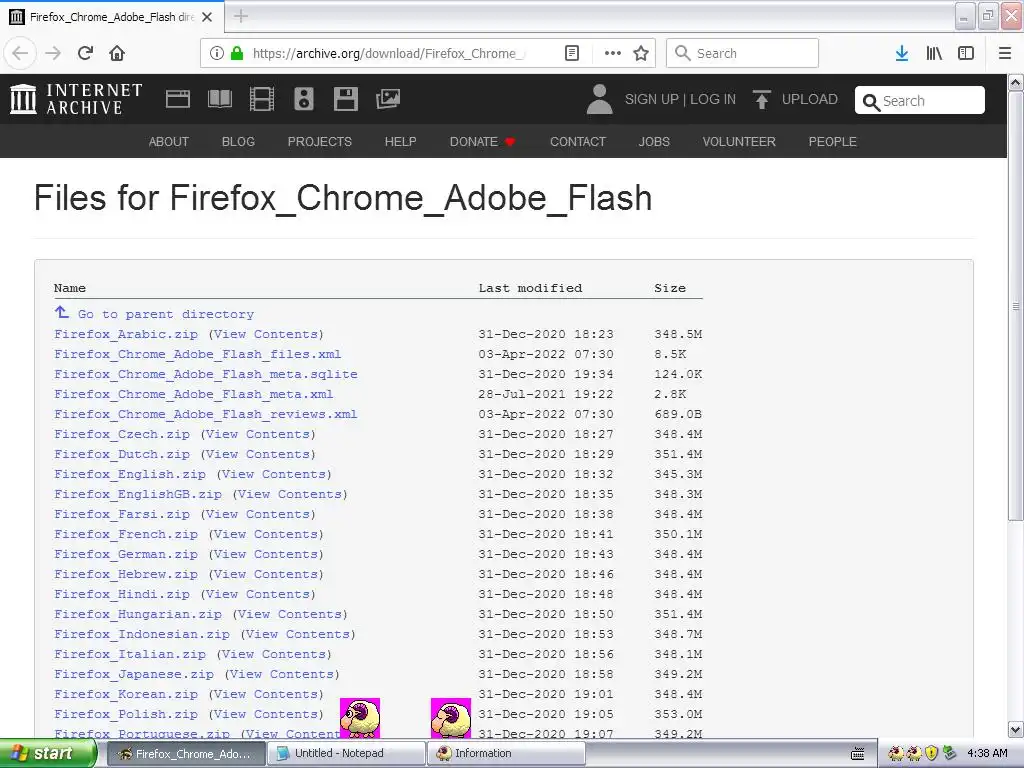1024x768 pixels.
Task: Focus the Firefox toolbar Search box
Action: point(742,53)
